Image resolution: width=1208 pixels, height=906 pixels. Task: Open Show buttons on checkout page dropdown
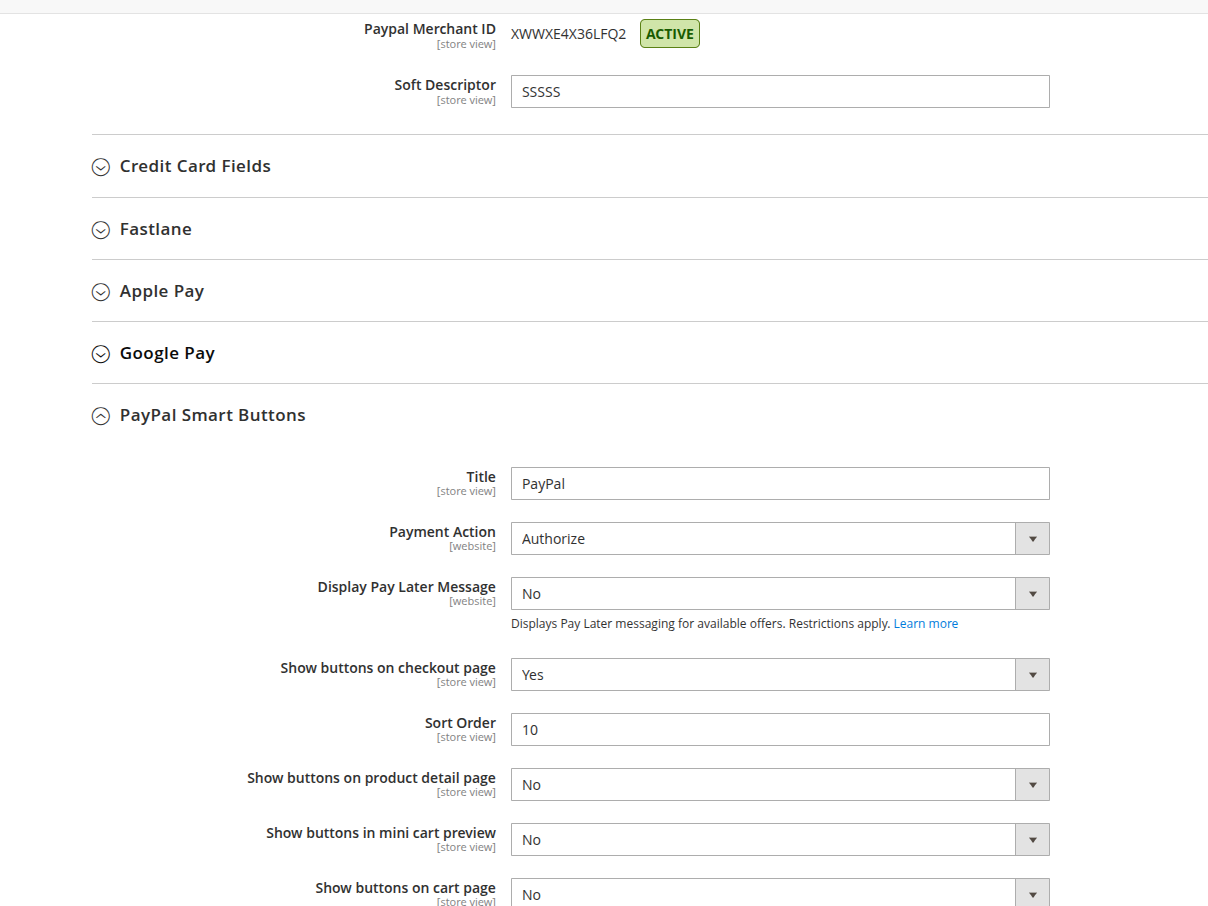(779, 674)
